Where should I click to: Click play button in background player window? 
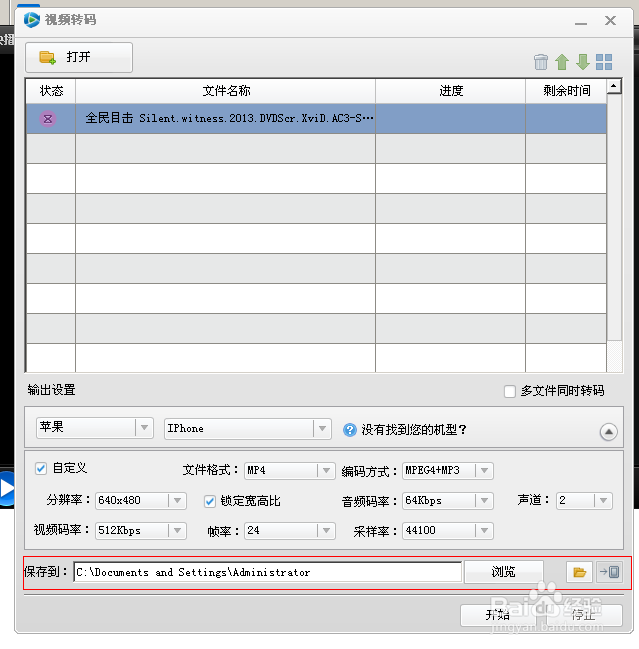pos(6,488)
